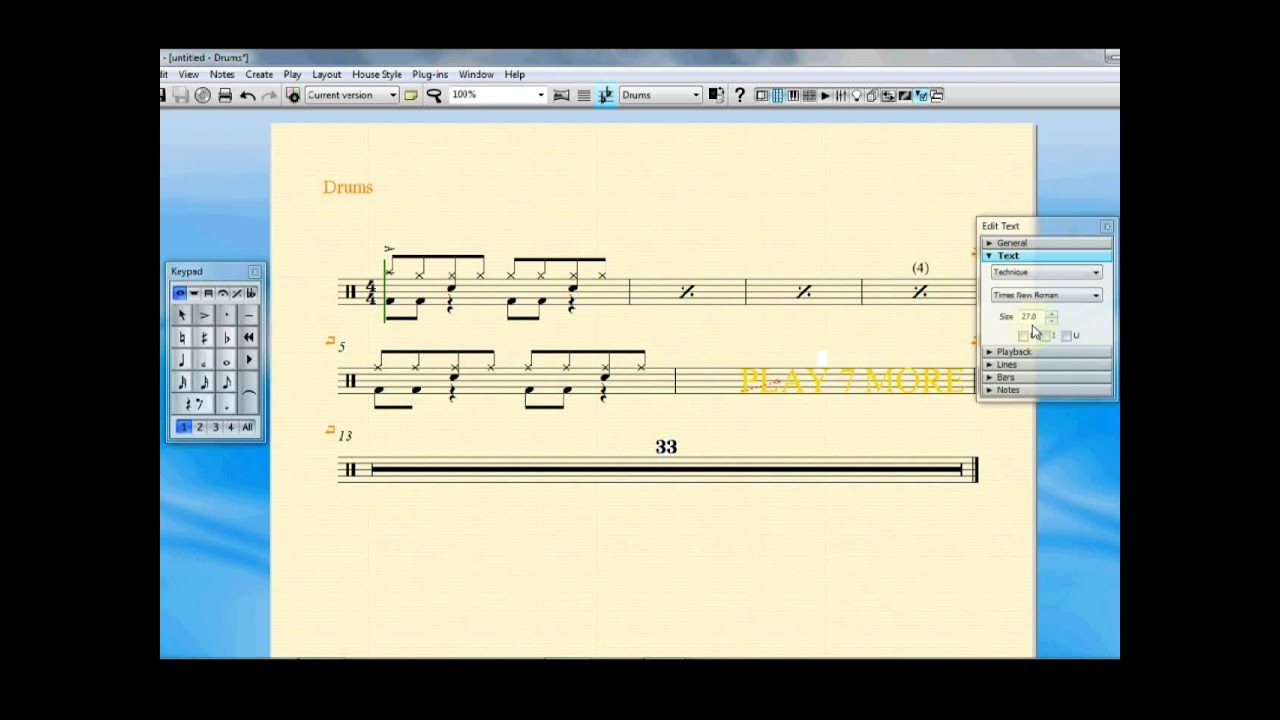Close the Keypad window
Viewport: 1280px width, 720px height.
(x=254, y=272)
